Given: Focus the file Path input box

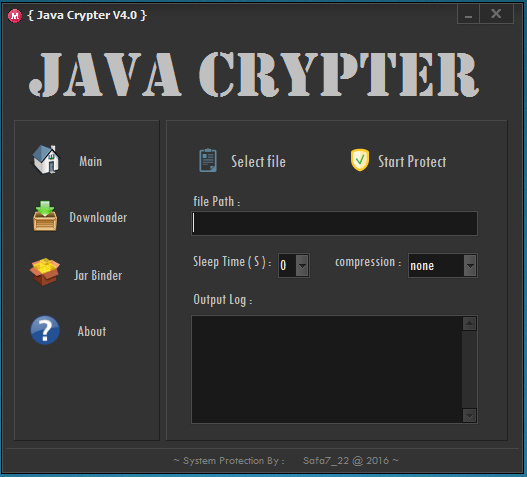Looking at the screenshot, I should click(x=334, y=224).
